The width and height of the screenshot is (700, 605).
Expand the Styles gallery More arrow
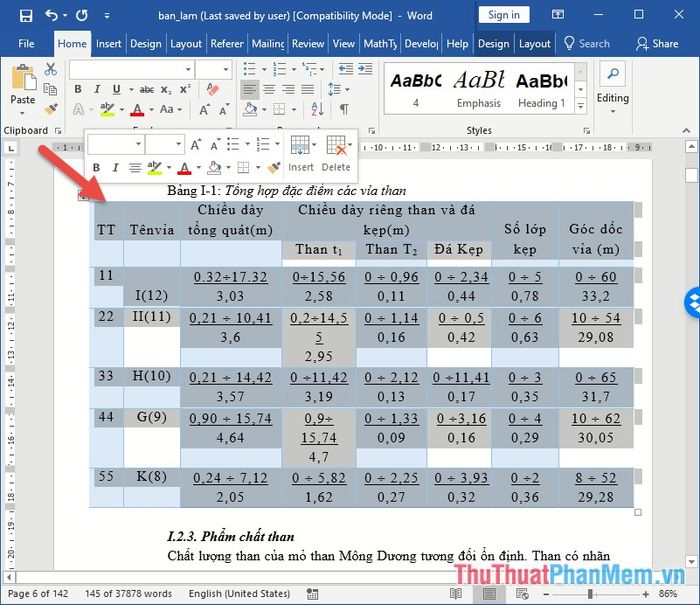(580, 106)
